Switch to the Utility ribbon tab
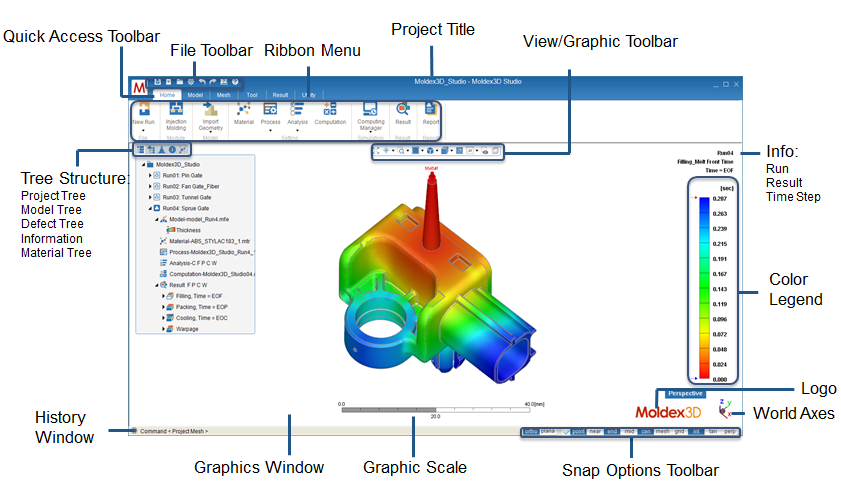 coord(308,95)
